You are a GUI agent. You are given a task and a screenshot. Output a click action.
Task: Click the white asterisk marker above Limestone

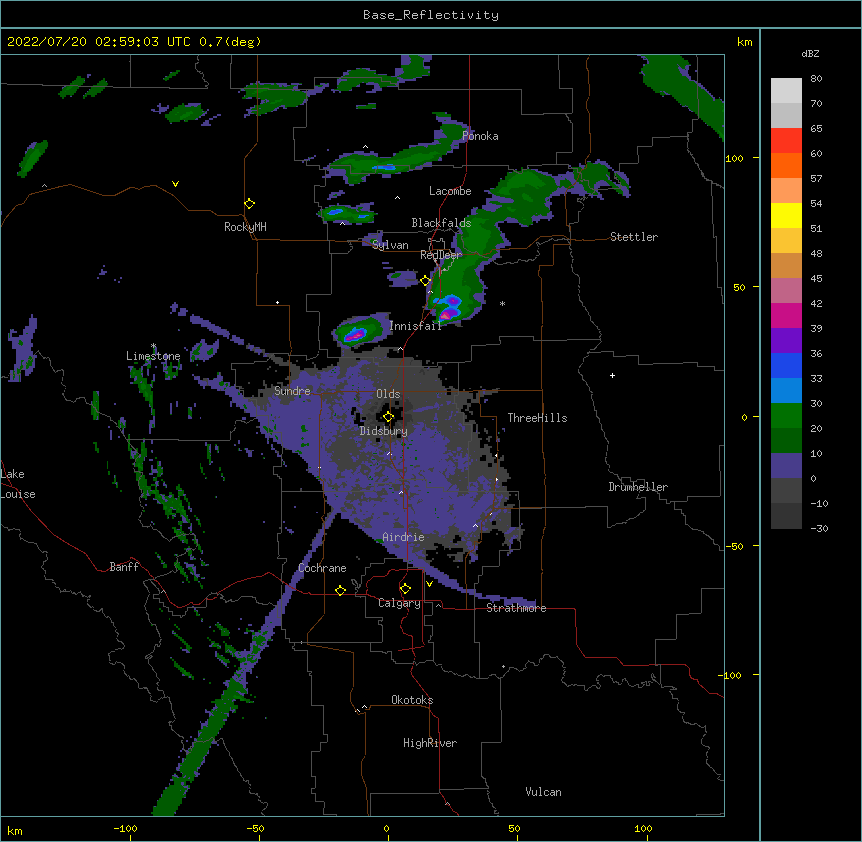[x=154, y=346]
